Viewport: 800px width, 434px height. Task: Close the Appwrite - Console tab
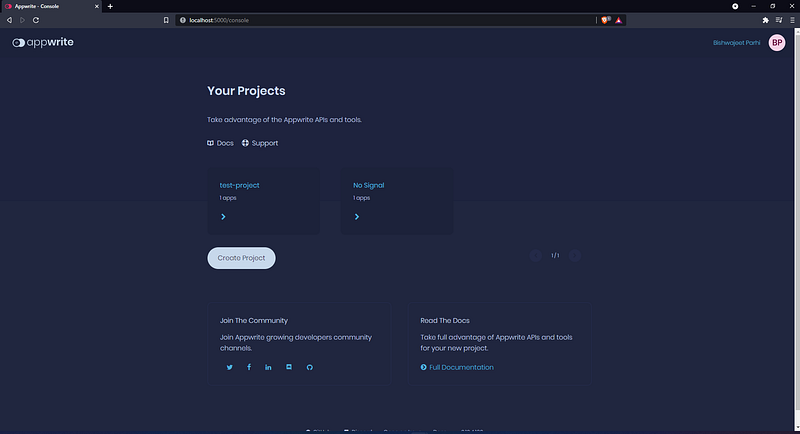tap(96, 7)
